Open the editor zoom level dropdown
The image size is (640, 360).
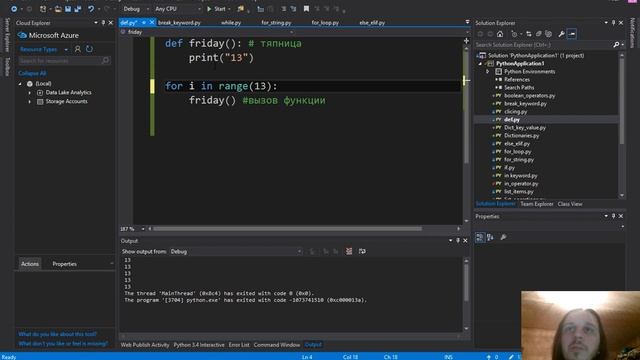[x=142, y=229]
